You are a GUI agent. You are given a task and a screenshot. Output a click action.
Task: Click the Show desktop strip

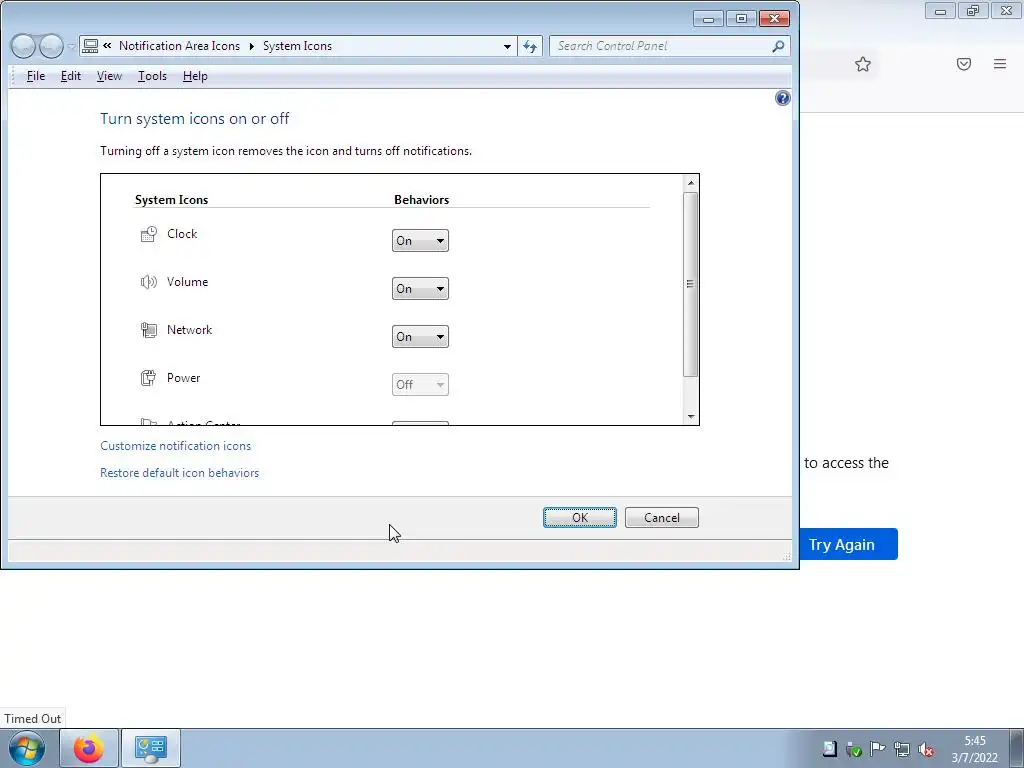1017,748
